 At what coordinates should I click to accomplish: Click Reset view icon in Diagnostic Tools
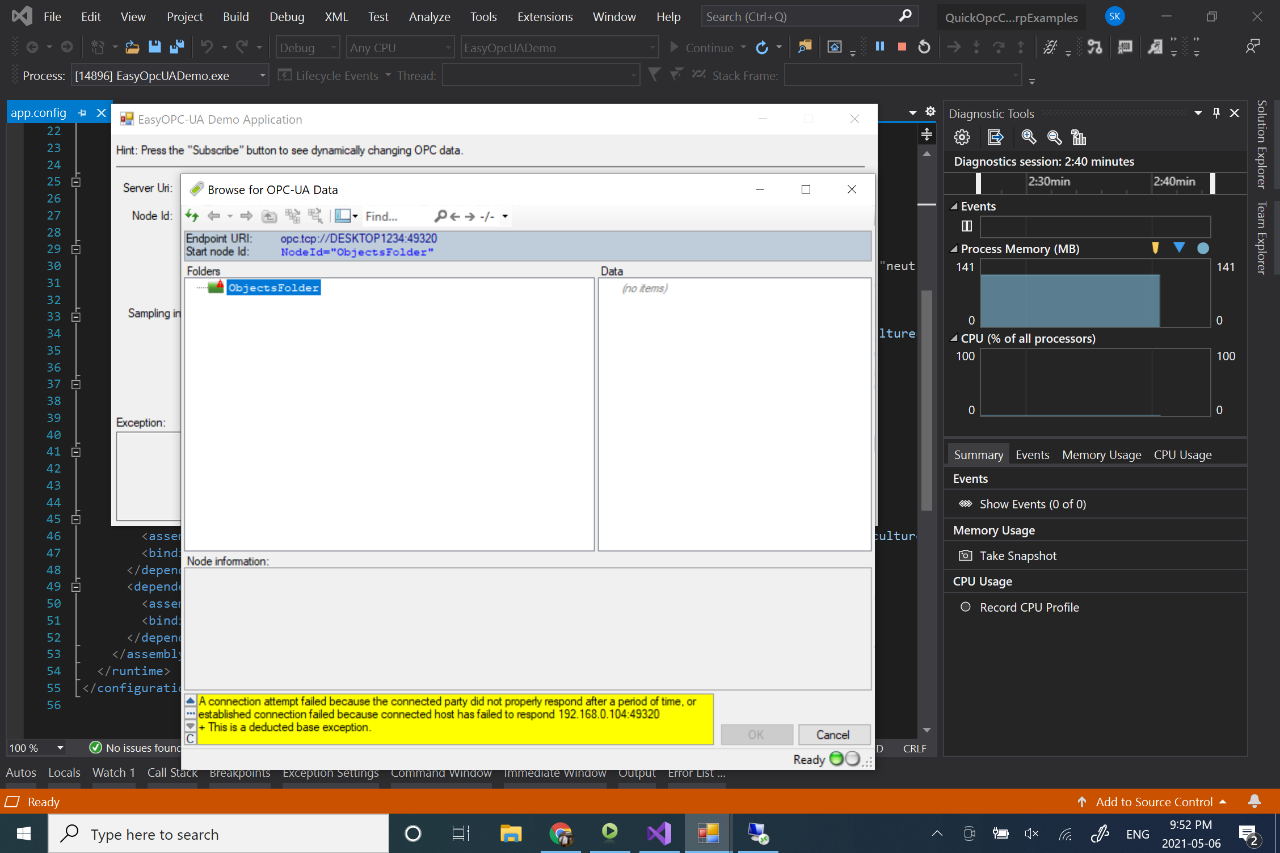coord(1078,137)
